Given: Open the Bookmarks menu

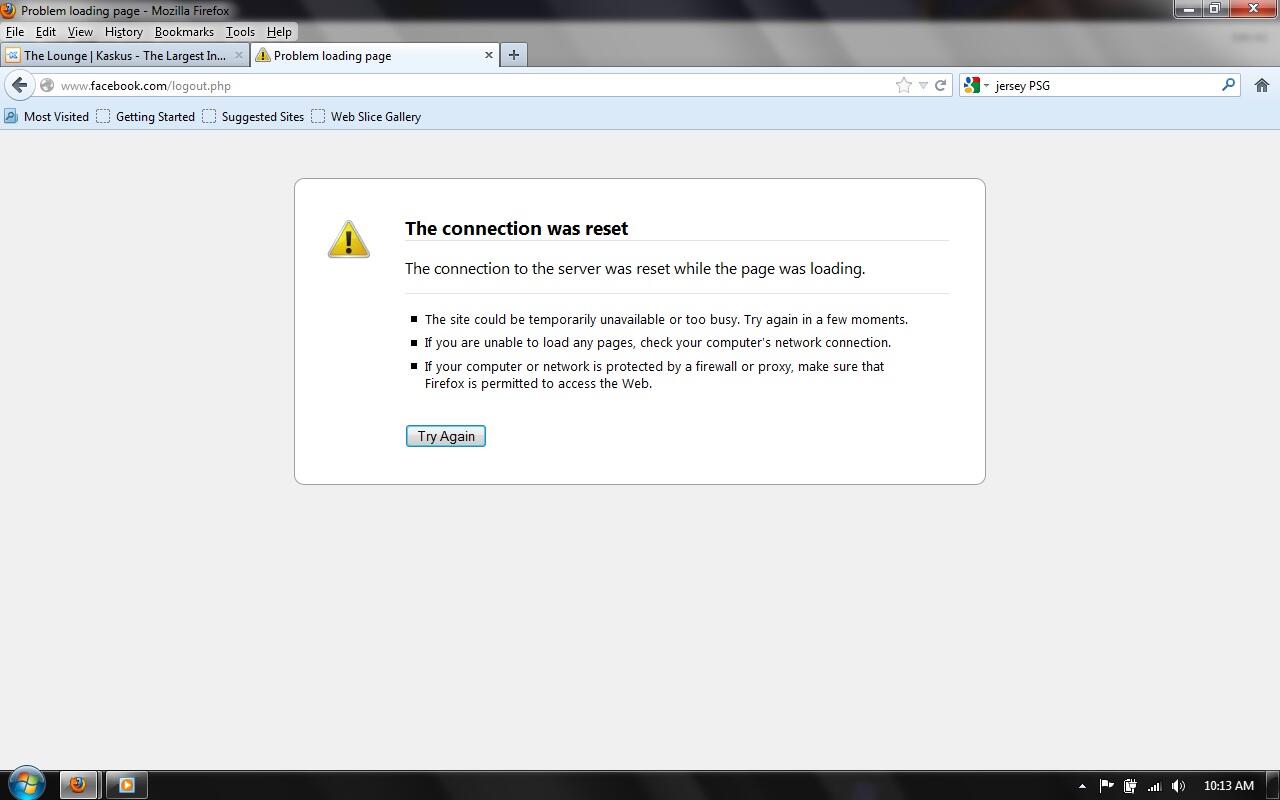Looking at the screenshot, I should pyautogui.click(x=184, y=32).
